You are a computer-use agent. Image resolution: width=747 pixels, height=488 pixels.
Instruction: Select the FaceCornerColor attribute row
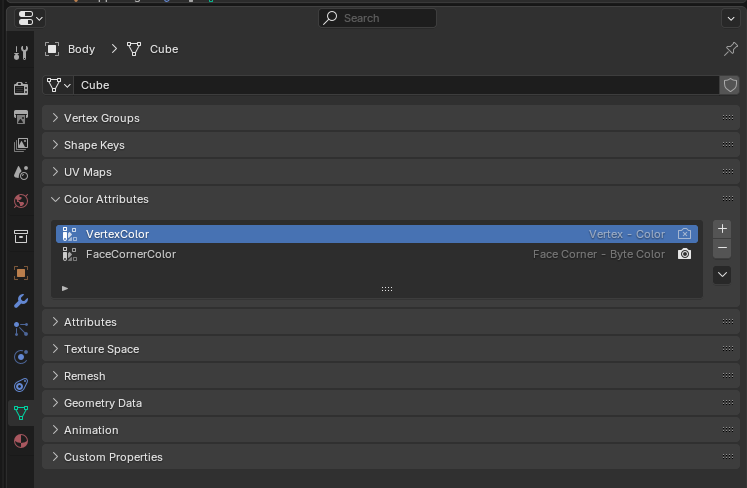[377, 254]
